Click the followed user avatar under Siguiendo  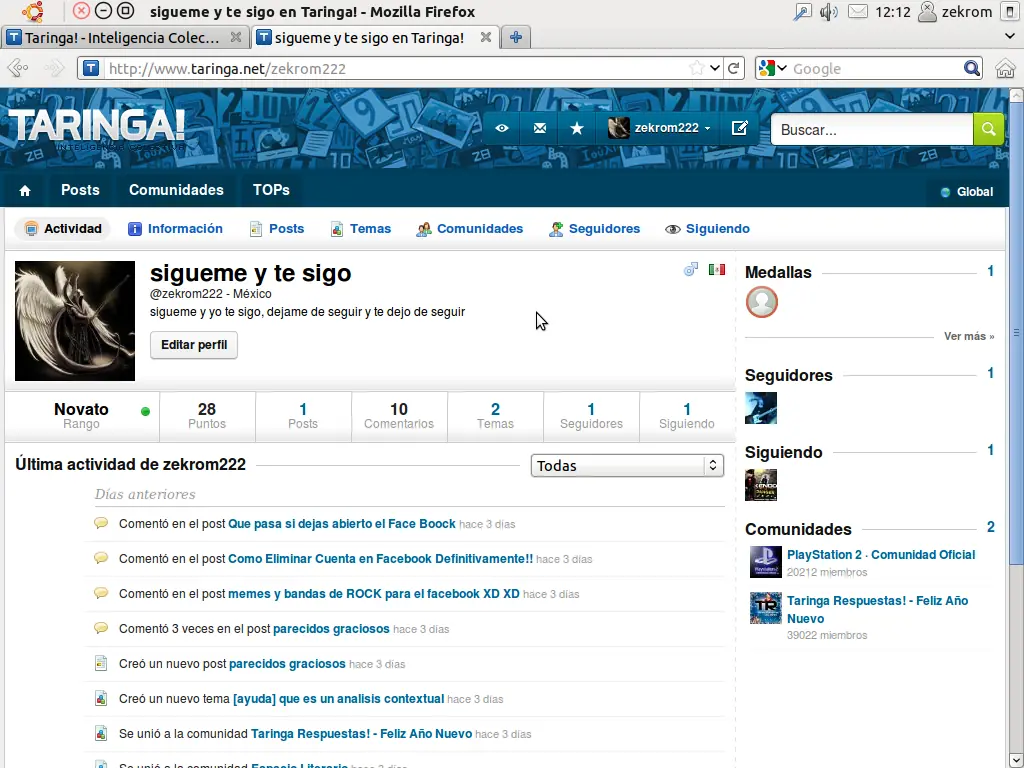(x=761, y=485)
